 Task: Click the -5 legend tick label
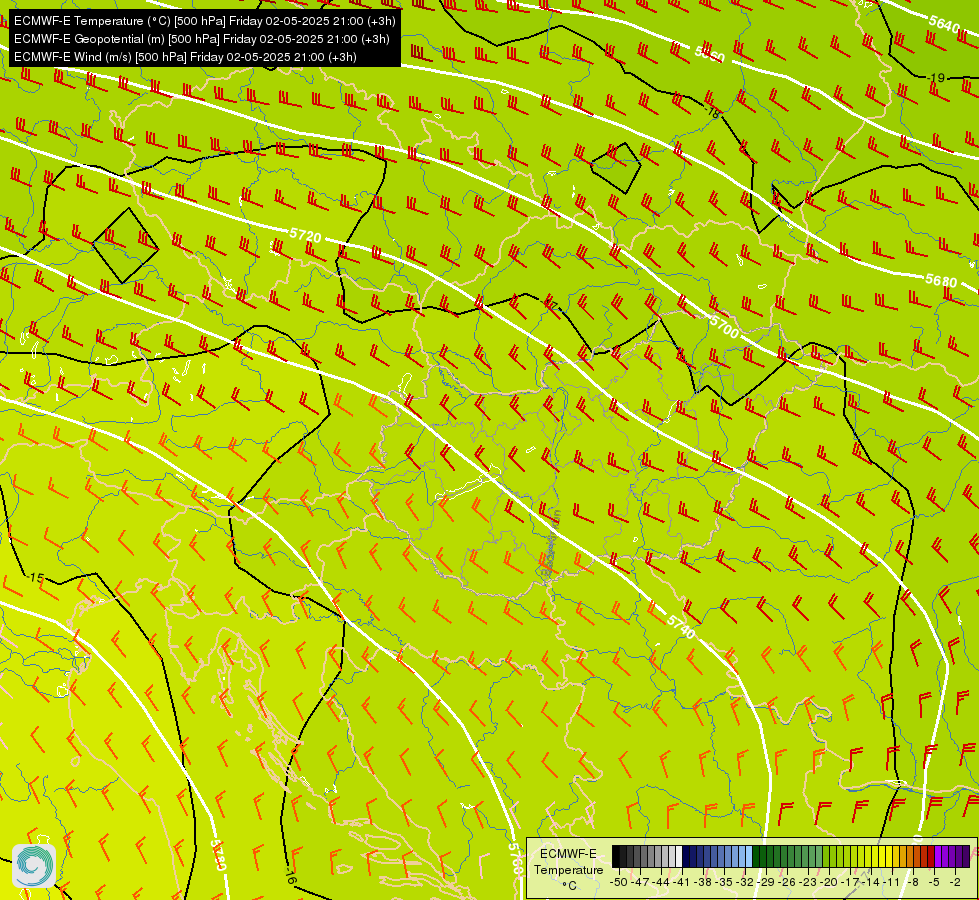(934, 882)
